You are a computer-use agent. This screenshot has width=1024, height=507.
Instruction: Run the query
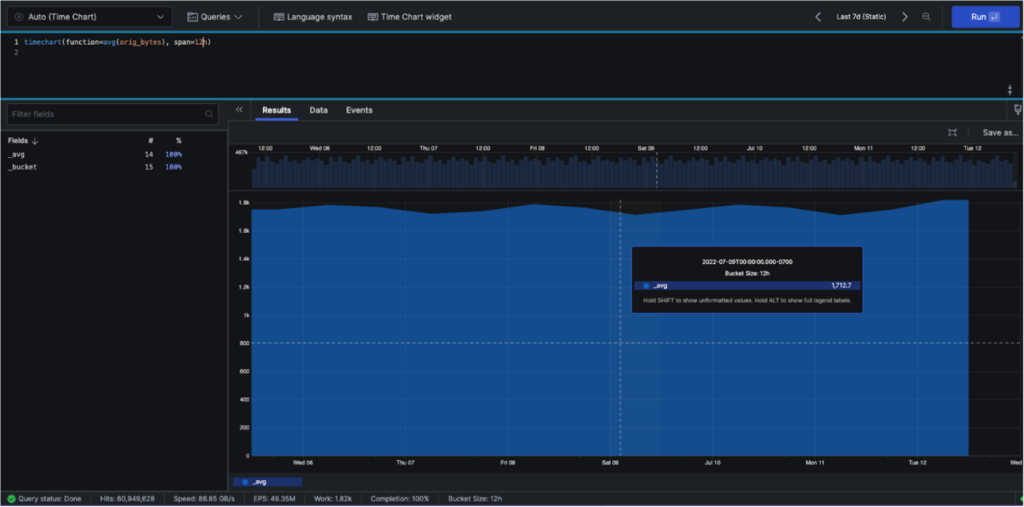(985, 17)
